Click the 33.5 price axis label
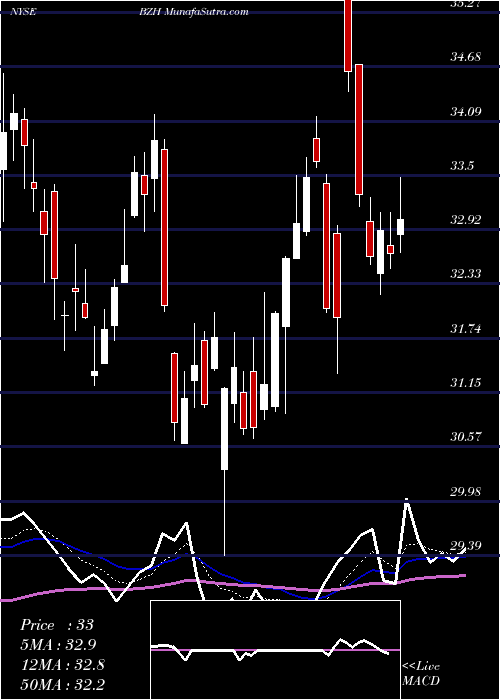This screenshot has width=500, height=700. point(462,166)
